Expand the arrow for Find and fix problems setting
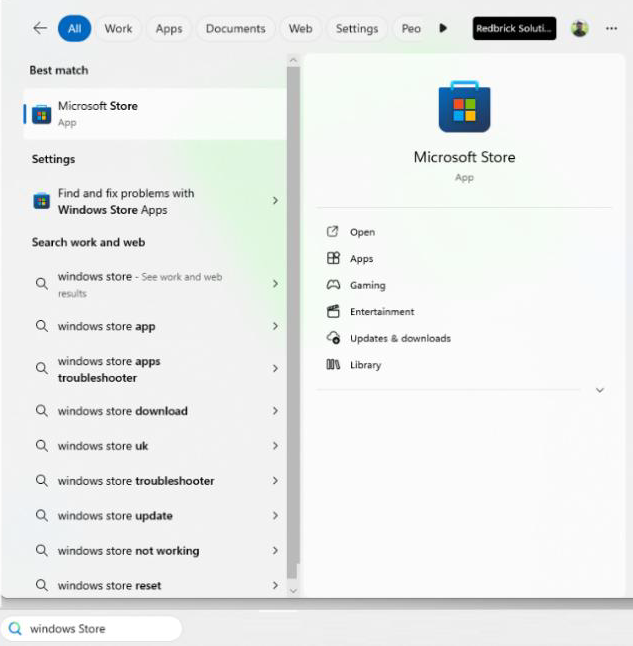 point(275,201)
